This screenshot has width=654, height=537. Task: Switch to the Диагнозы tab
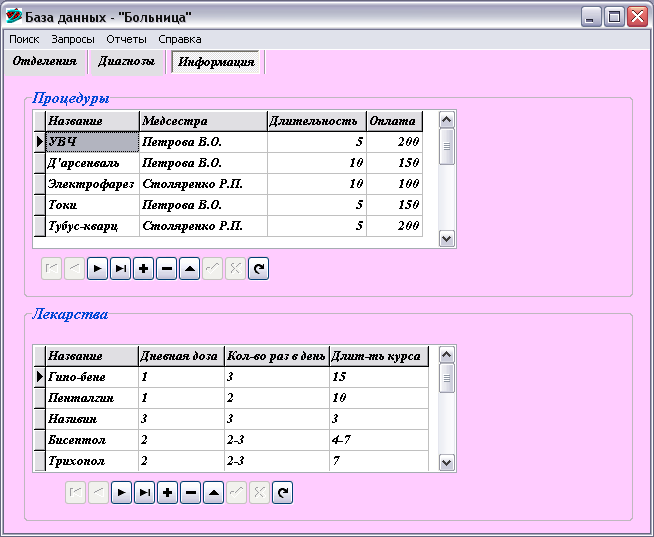click(x=126, y=61)
